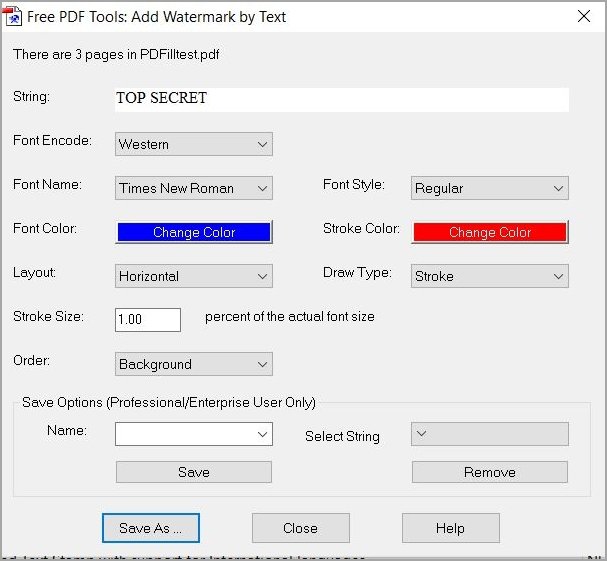
Task: Expand the Draw Type dropdown
Action: click(489, 276)
